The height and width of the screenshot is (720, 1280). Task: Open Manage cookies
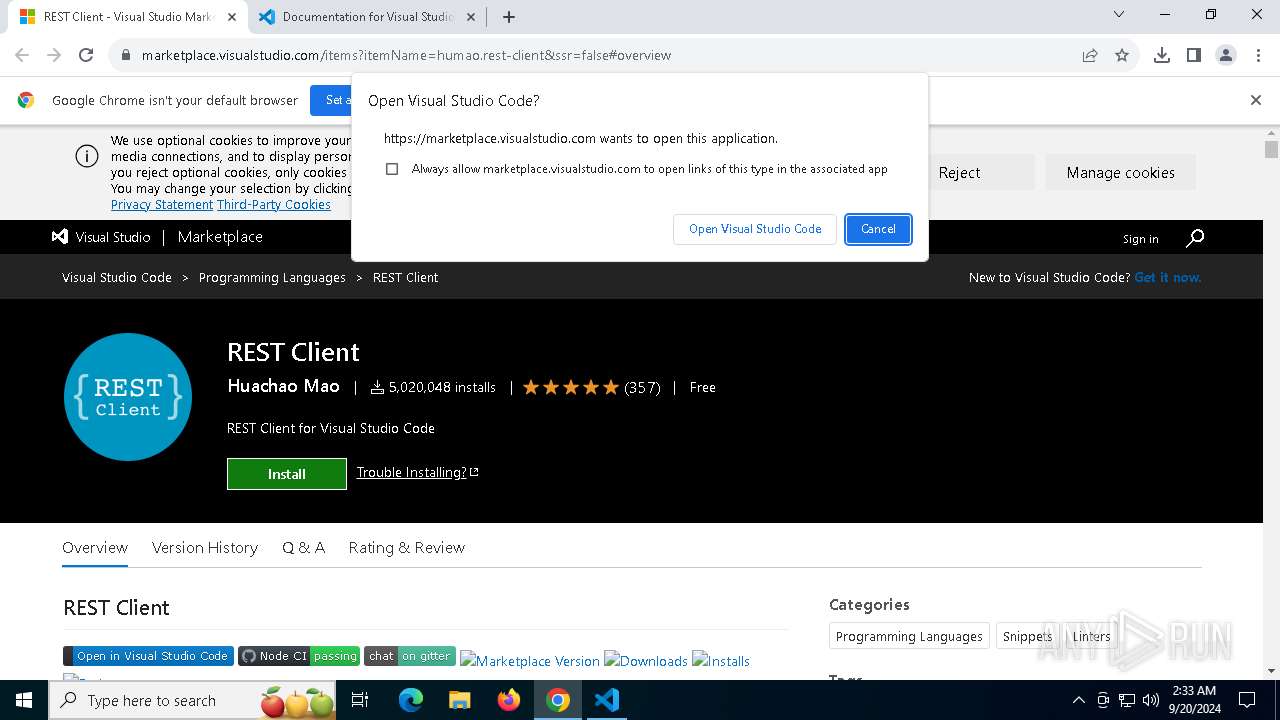tap(1120, 173)
